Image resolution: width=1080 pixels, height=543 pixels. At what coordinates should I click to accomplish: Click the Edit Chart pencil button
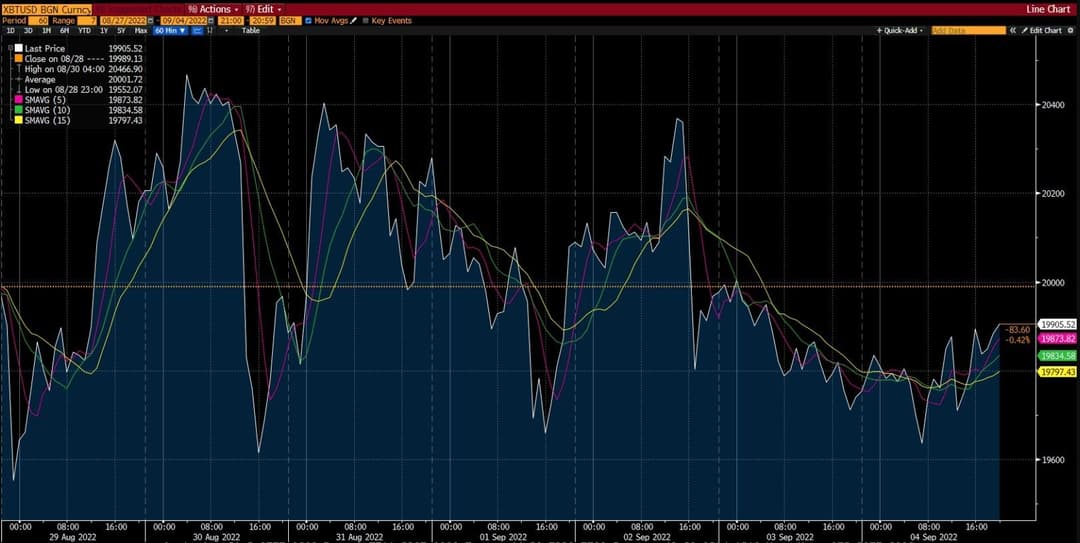point(1042,30)
